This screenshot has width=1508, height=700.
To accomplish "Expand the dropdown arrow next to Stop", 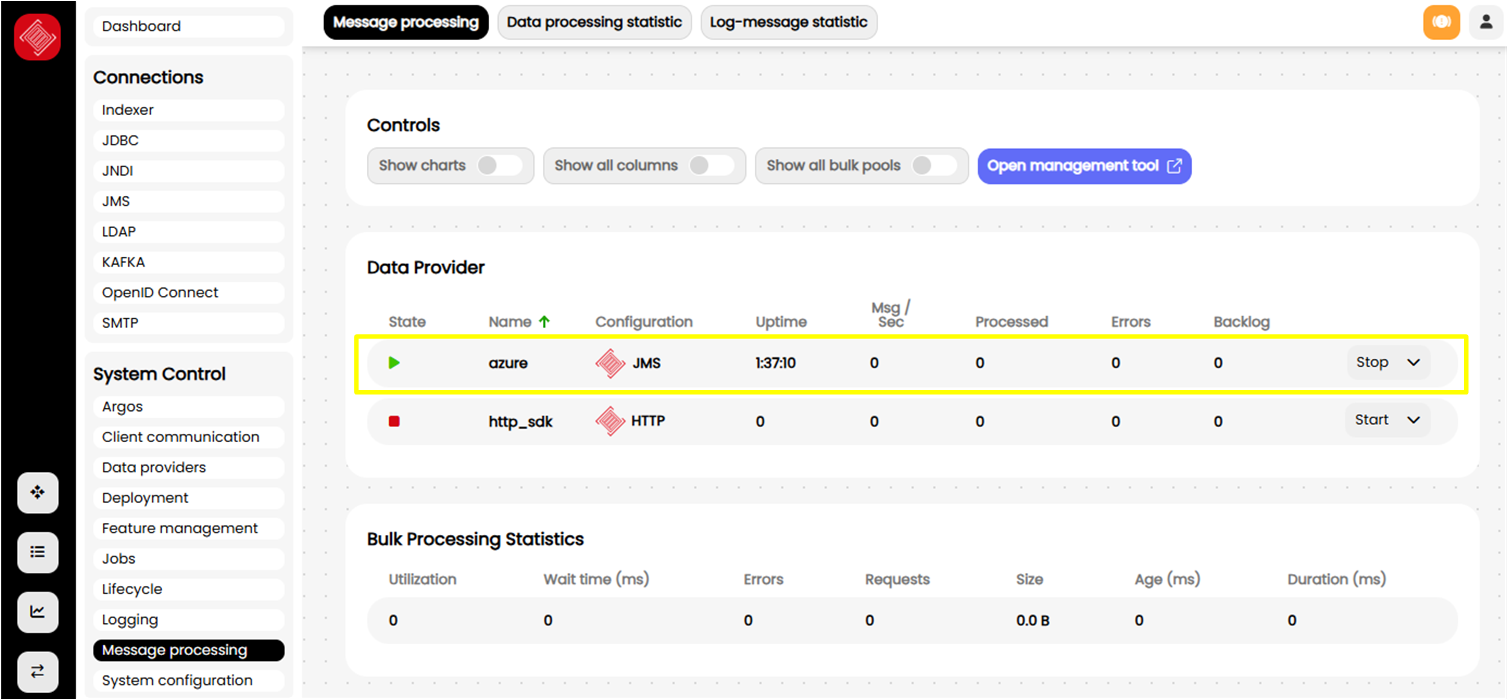I will (1413, 363).
